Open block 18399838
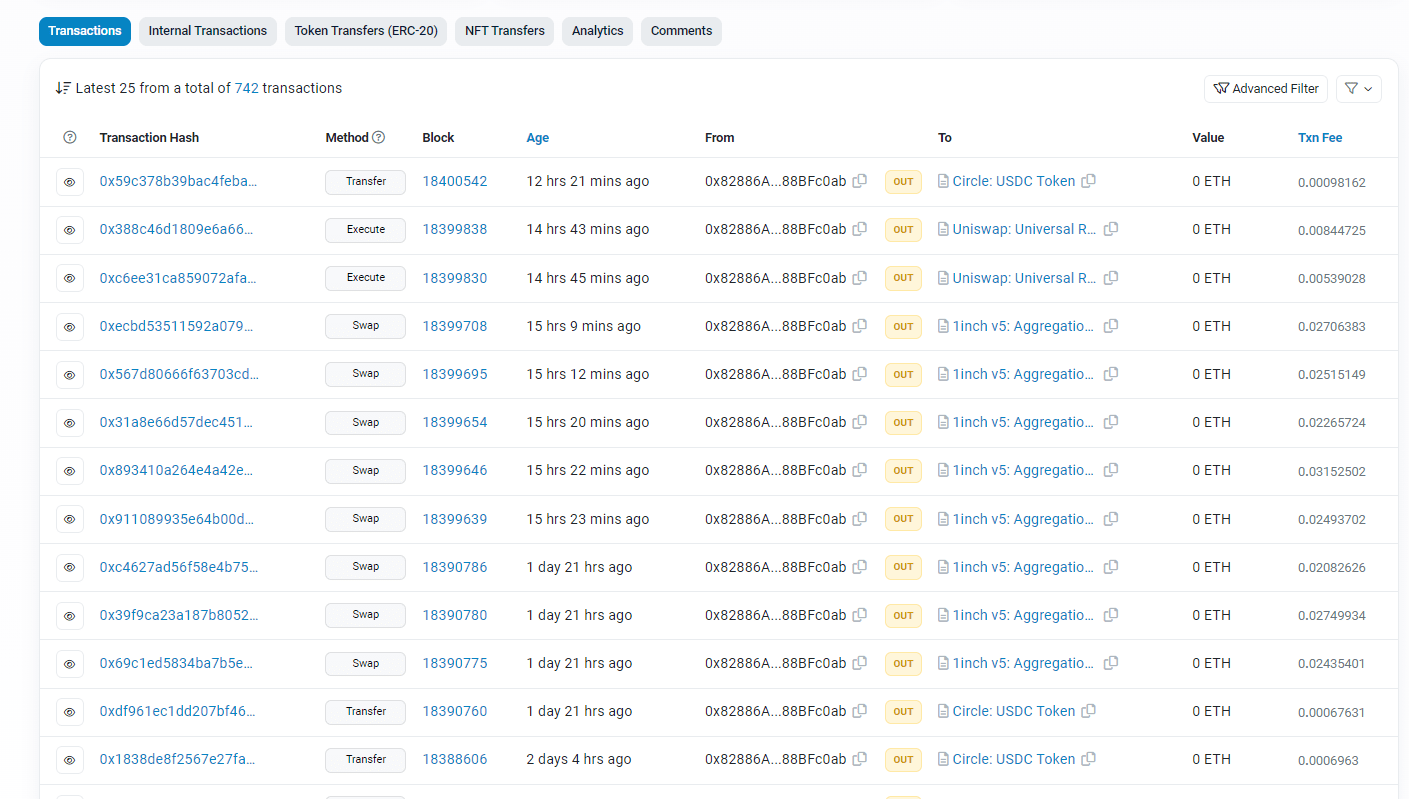Viewport: 1409px width, 799px height. pos(455,229)
